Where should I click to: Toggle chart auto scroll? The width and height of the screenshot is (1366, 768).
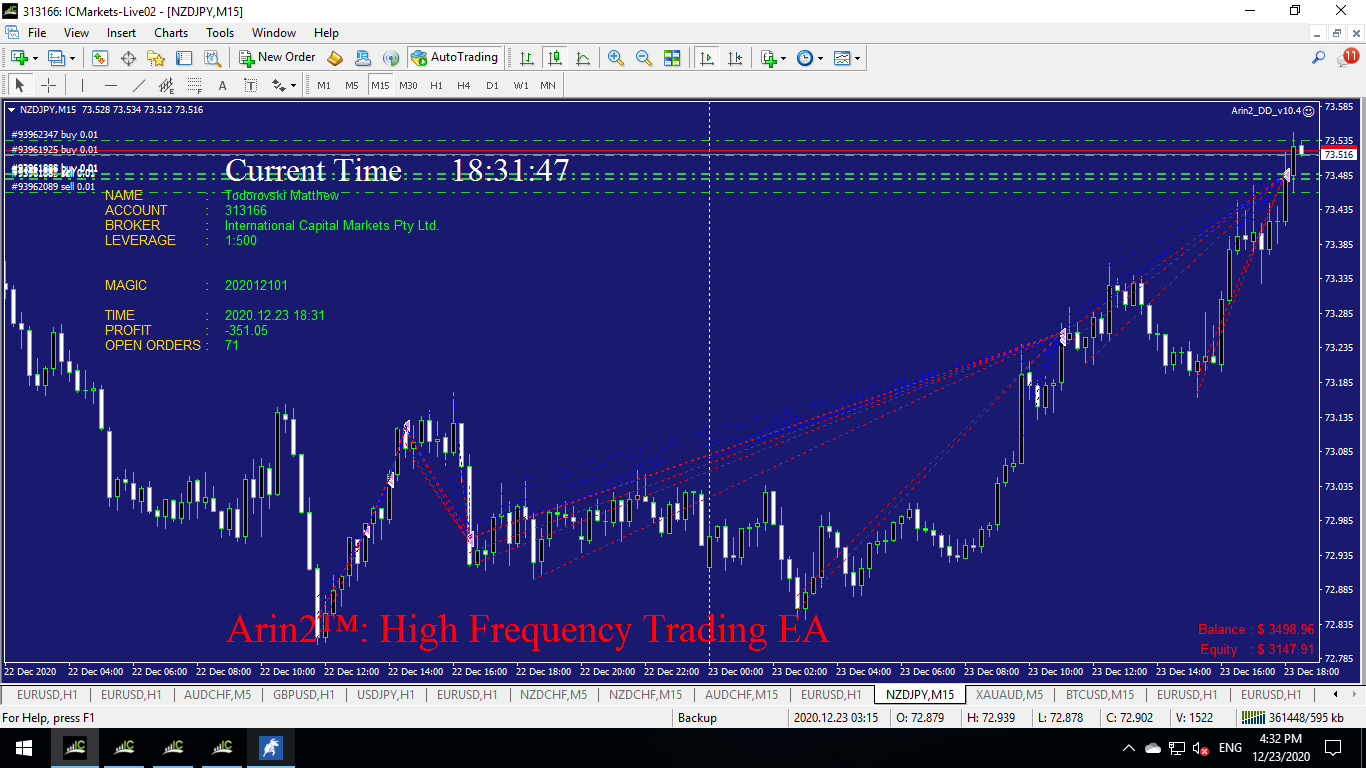(708, 58)
